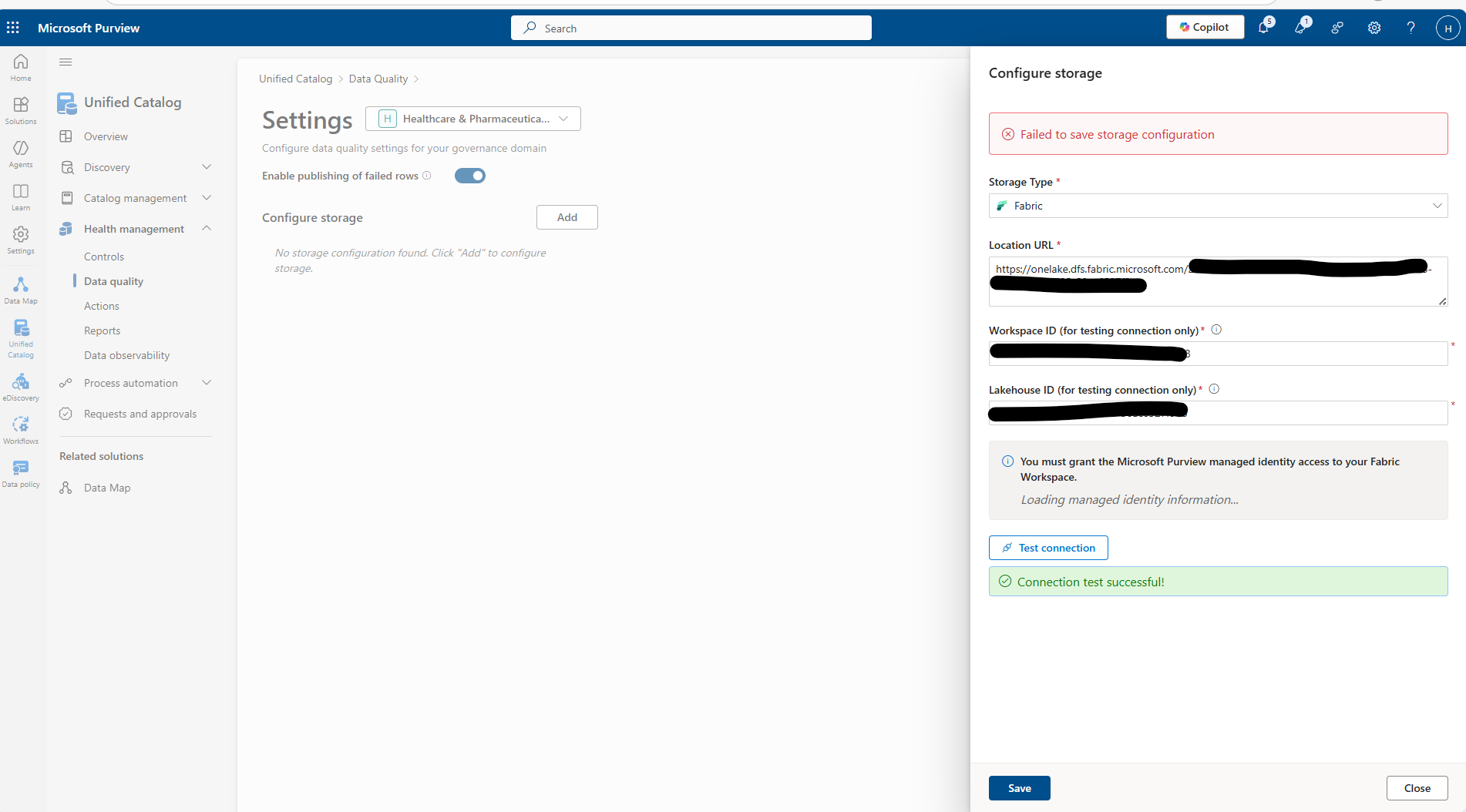1466x812 pixels.
Task: Close the Configure storage panel
Action: pos(1417,788)
